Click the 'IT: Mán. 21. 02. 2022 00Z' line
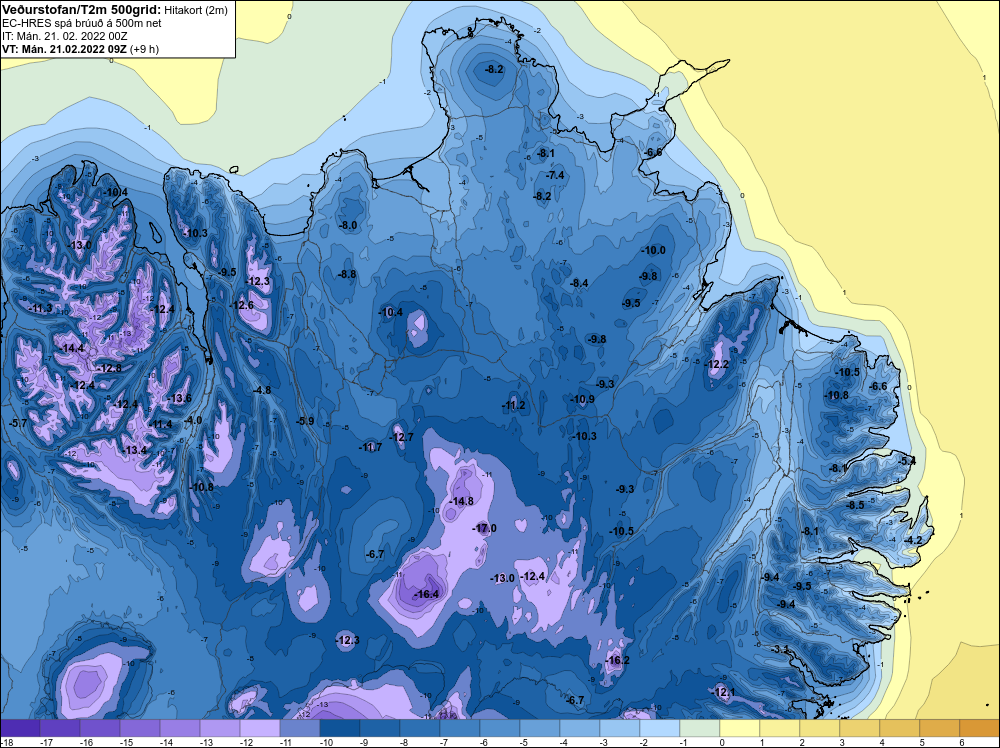 tap(65, 36)
